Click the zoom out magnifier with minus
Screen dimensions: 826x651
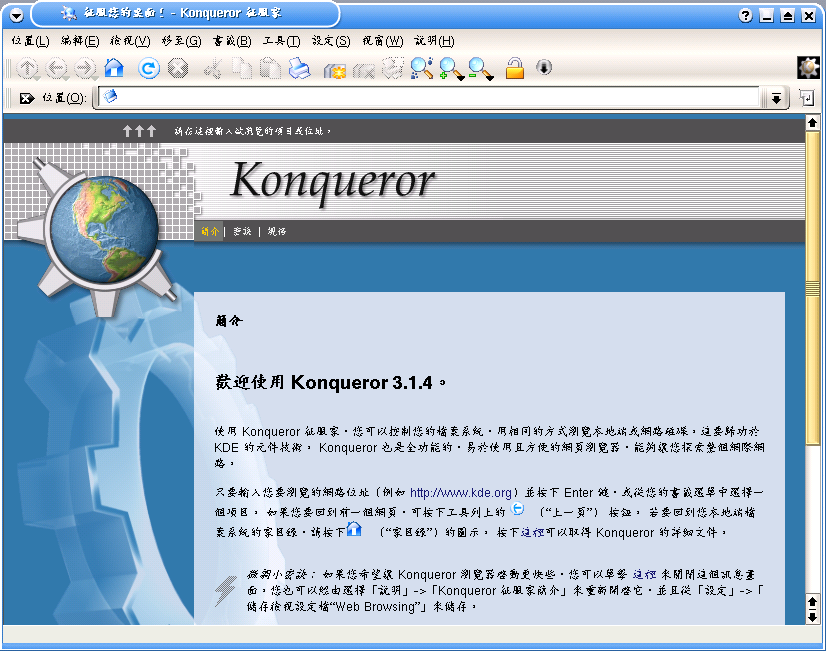pos(480,68)
